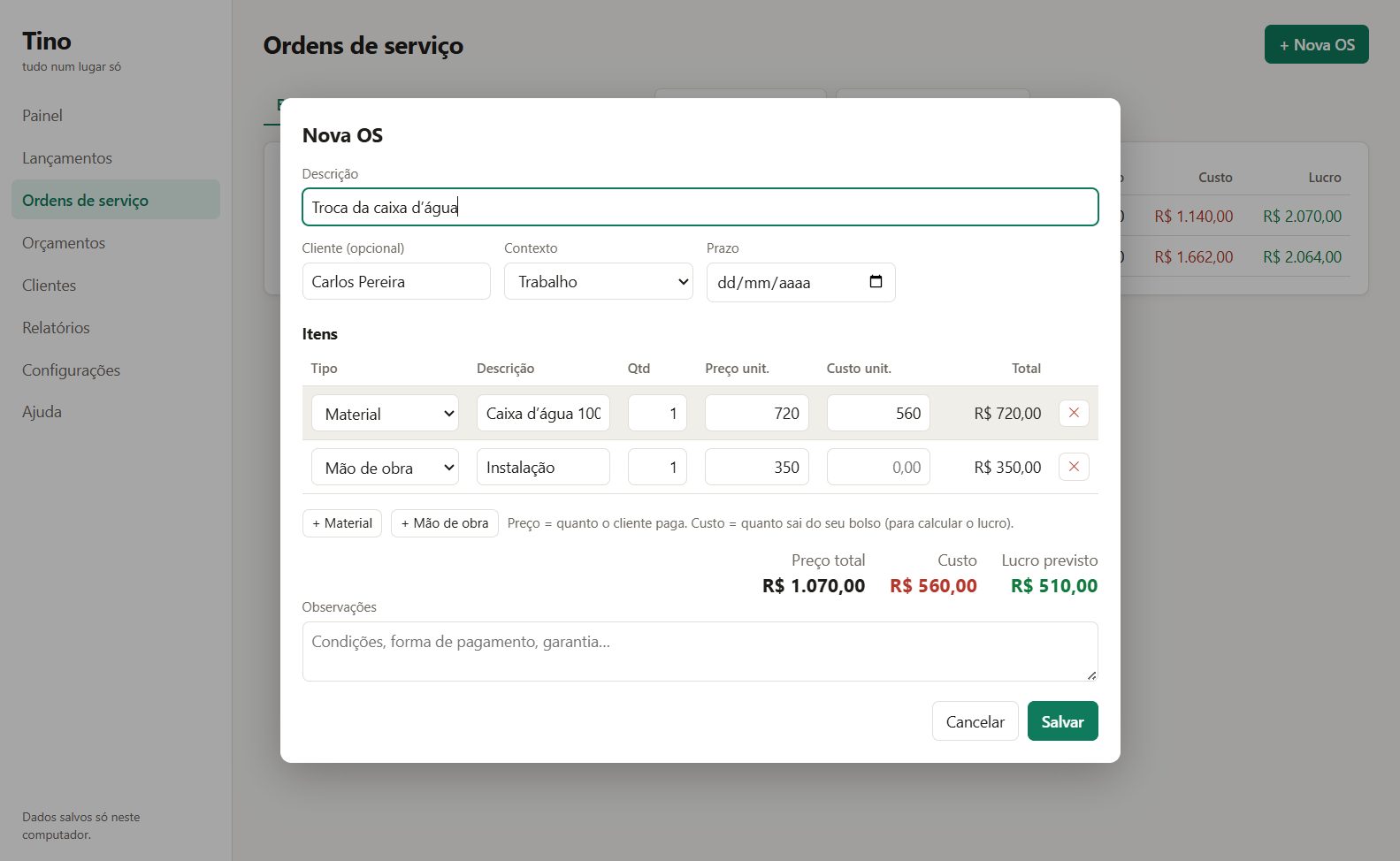Click the R$ 1.070,00 total price value
Screen dimensions: 1400x861
tap(814, 585)
